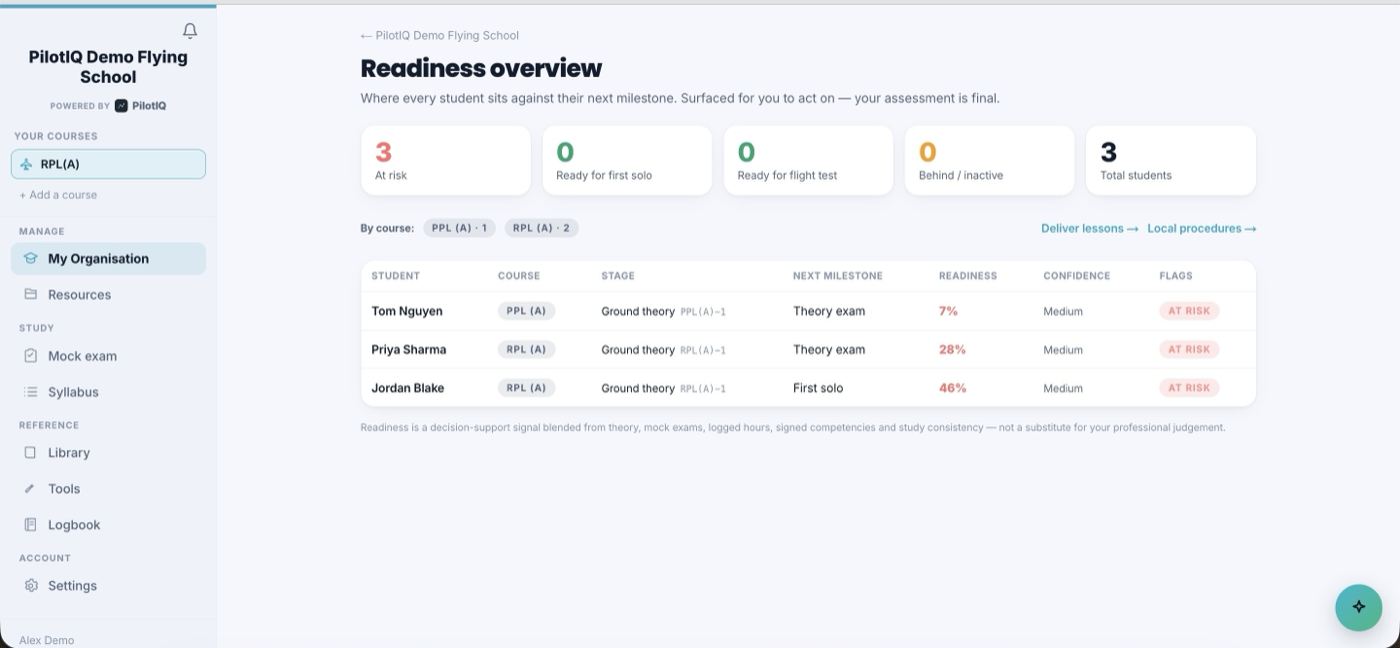Filter by RPL (A) · 2 chip
Image resolution: width=1400 pixels, height=648 pixels.
pyautogui.click(x=541, y=228)
